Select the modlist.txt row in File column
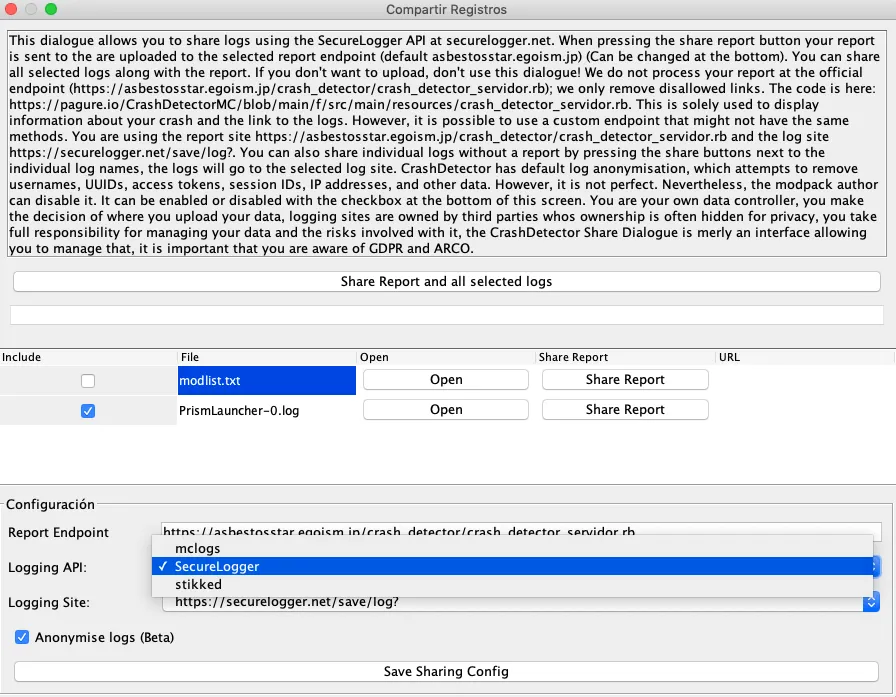 click(x=266, y=381)
